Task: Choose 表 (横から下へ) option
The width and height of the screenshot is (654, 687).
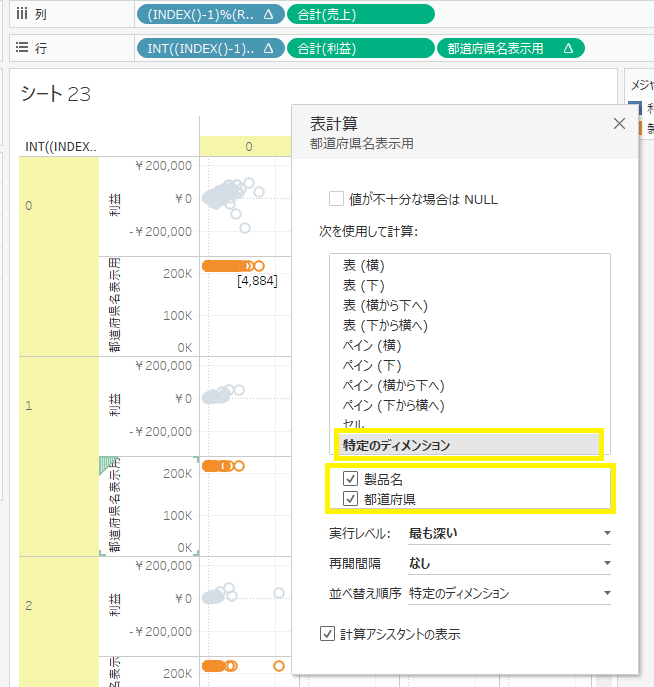Action: (x=385, y=305)
